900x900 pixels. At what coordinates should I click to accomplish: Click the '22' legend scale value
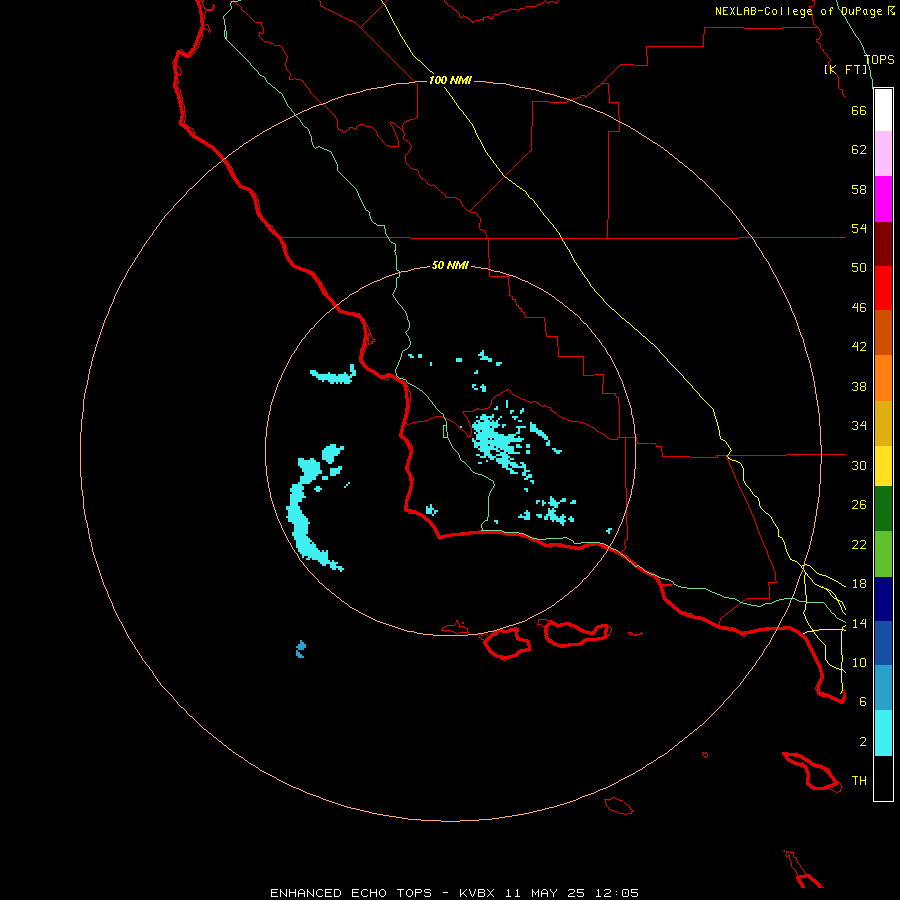pyautogui.click(x=859, y=544)
